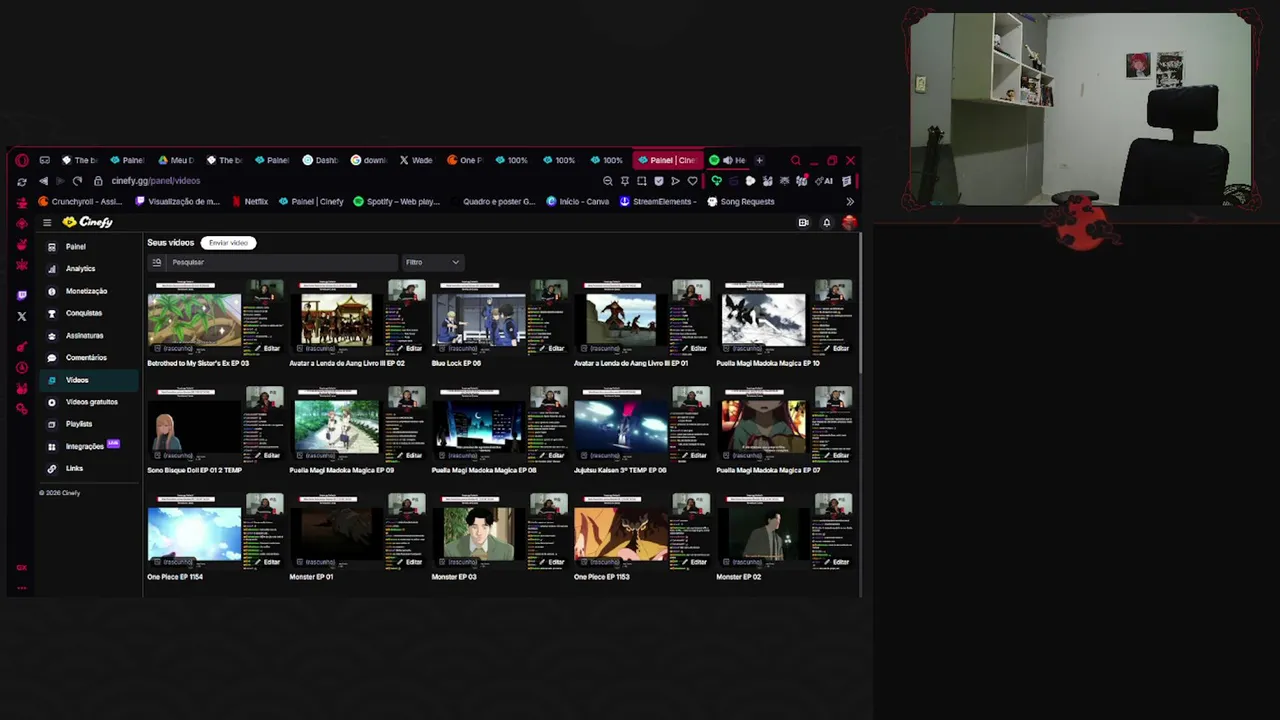
Task: Switch to the One Piece Crunchyroll tab
Action: [x=465, y=160]
